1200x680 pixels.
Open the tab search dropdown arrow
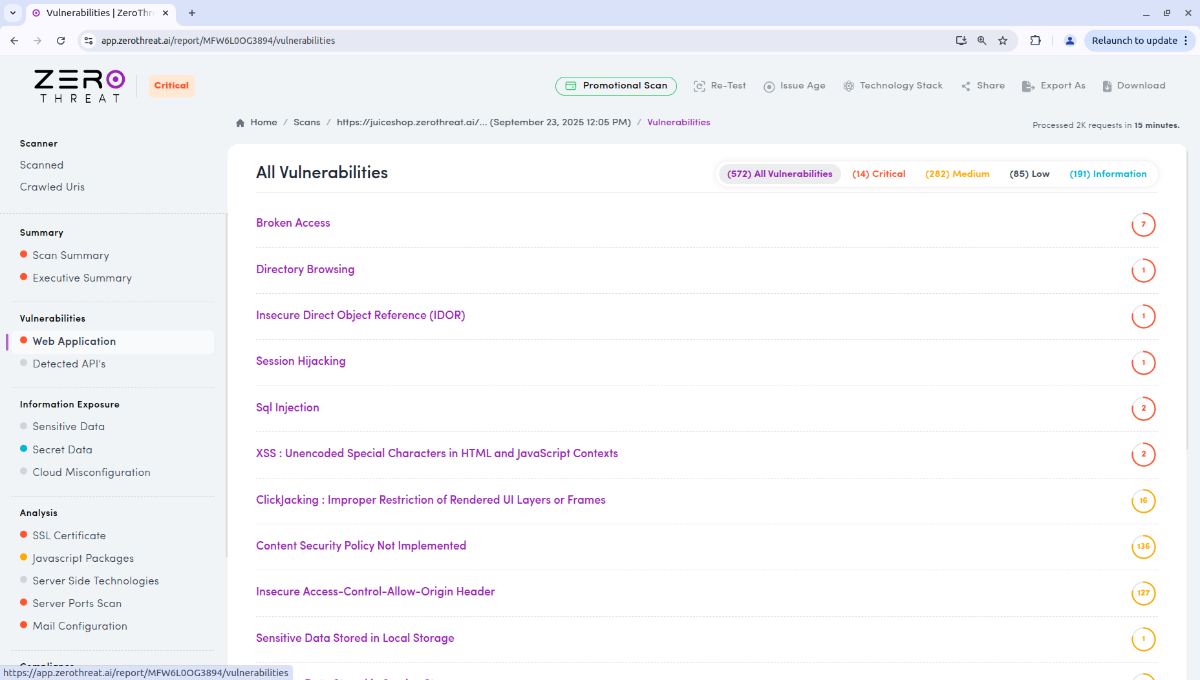coord(12,13)
